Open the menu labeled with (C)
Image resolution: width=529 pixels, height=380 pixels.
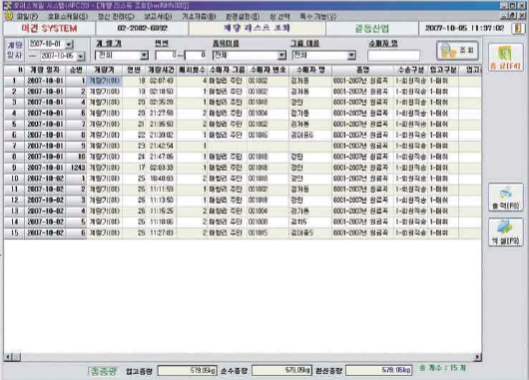pos(116,16)
